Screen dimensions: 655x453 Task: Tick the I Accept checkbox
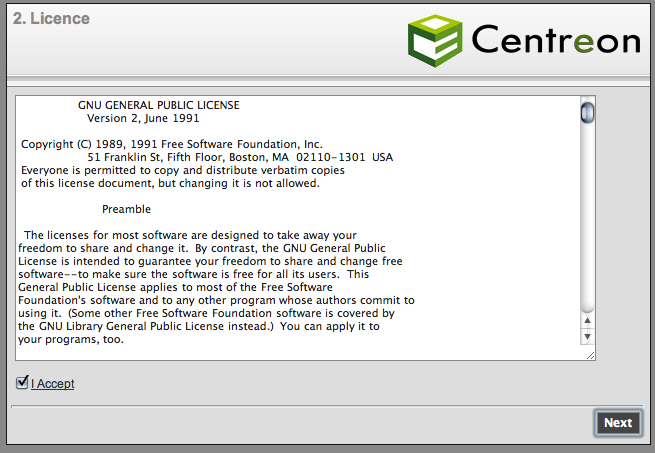click(x=22, y=382)
